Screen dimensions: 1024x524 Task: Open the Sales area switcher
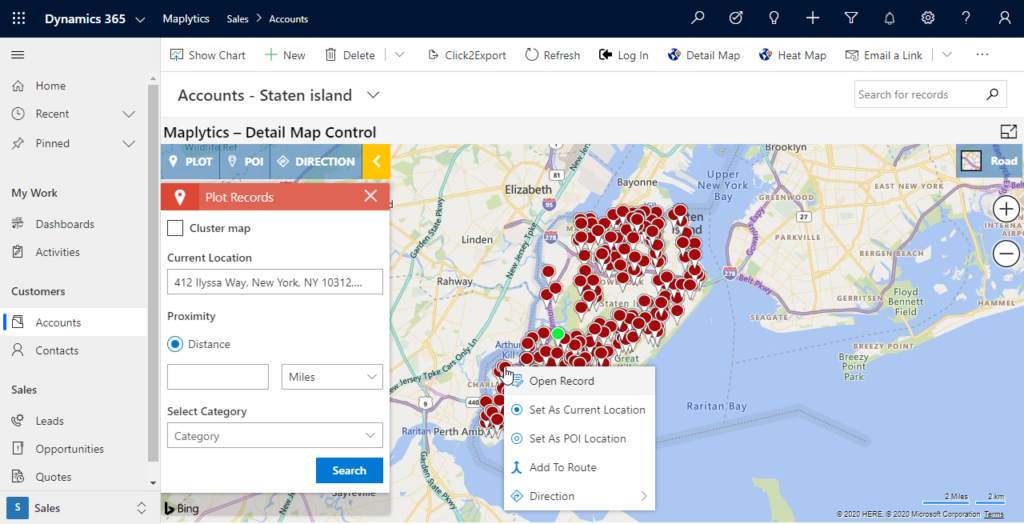click(80, 508)
